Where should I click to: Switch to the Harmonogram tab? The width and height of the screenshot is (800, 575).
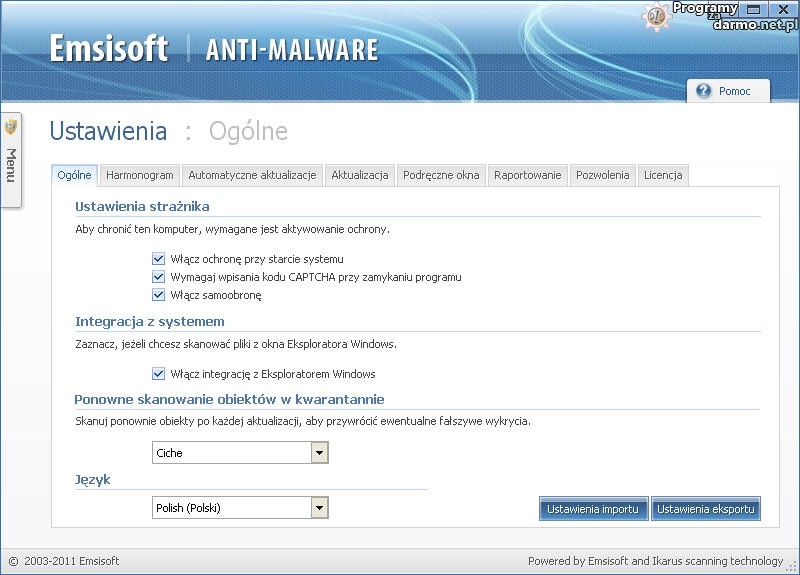coord(139,175)
